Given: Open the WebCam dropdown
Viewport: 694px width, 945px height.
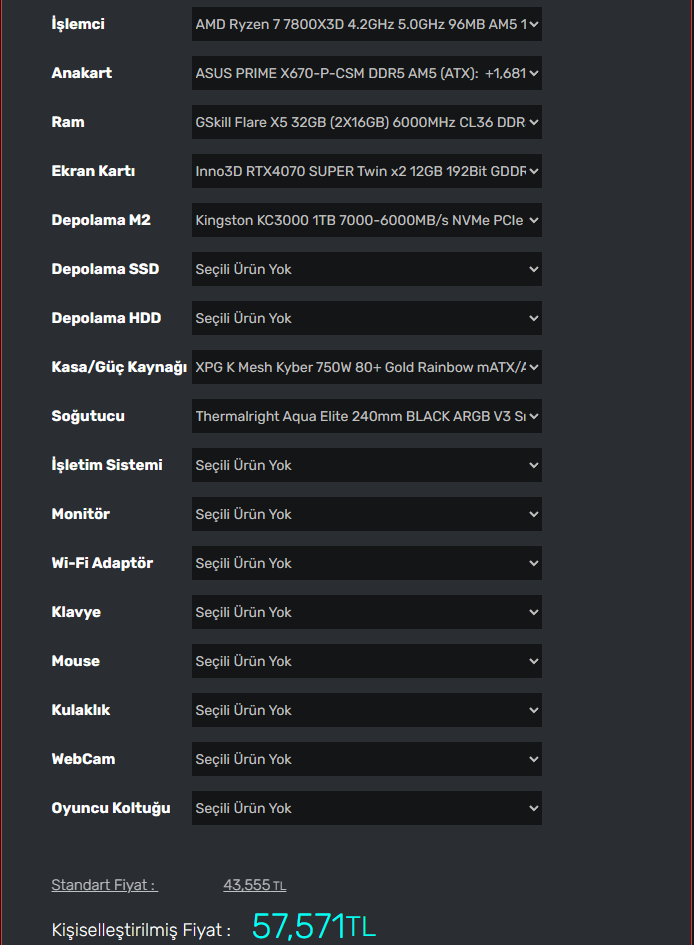Looking at the screenshot, I should [x=366, y=759].
